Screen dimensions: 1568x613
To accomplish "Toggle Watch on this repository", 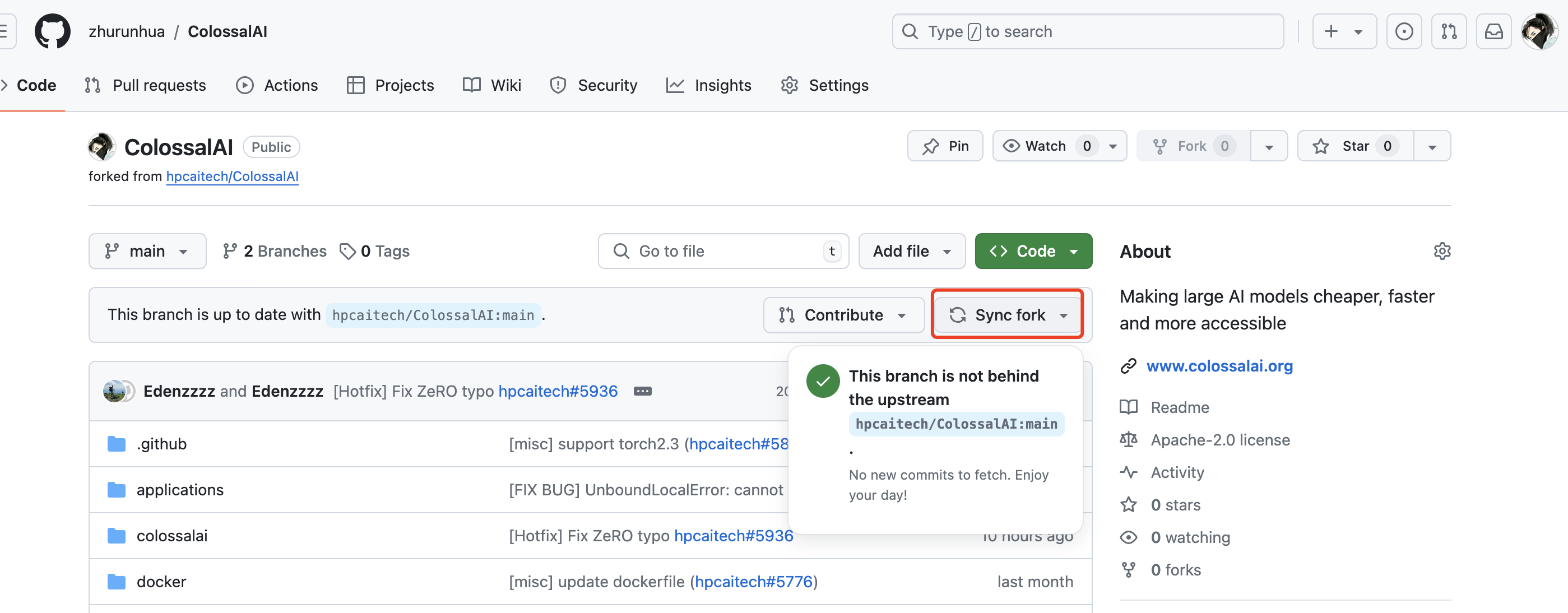I will 1045,146.
